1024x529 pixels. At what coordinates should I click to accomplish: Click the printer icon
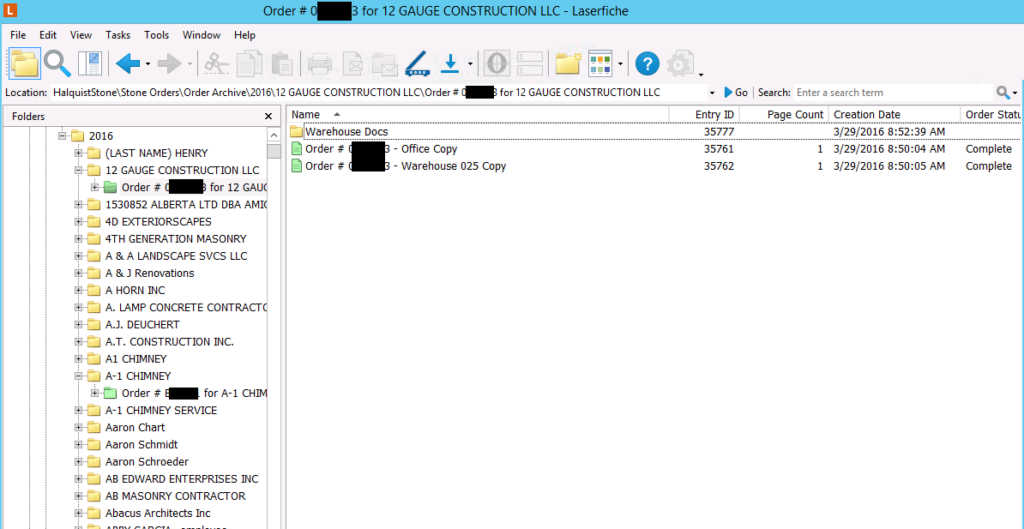coord(321,64)
